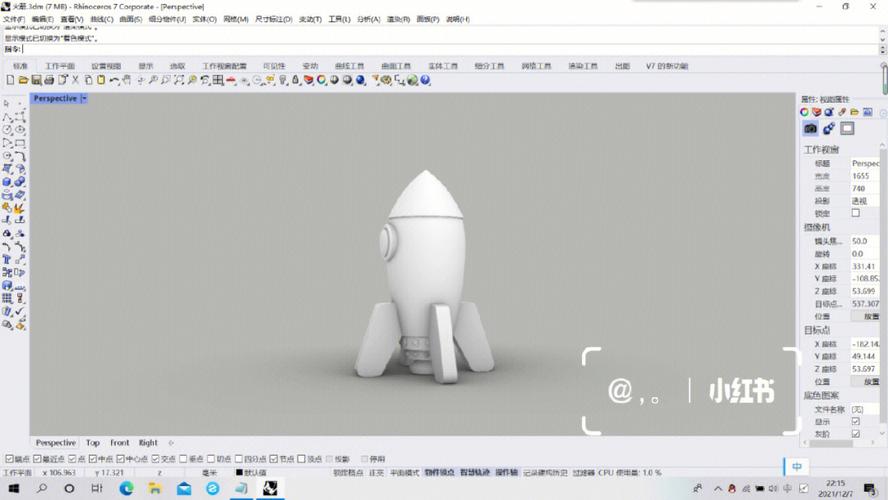
Task: Switch to the Front viewport tab
Action: point(119,443)
